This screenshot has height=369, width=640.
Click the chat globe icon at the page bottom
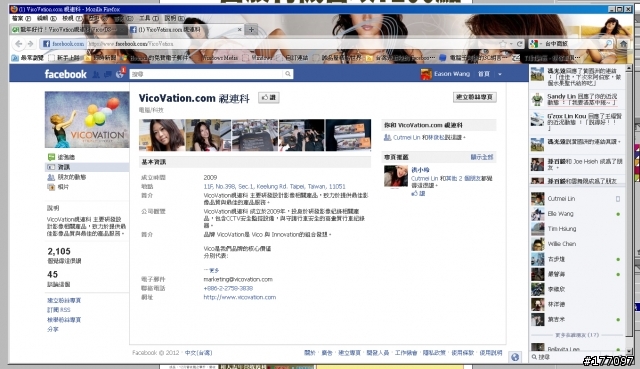tap(515, 357)
